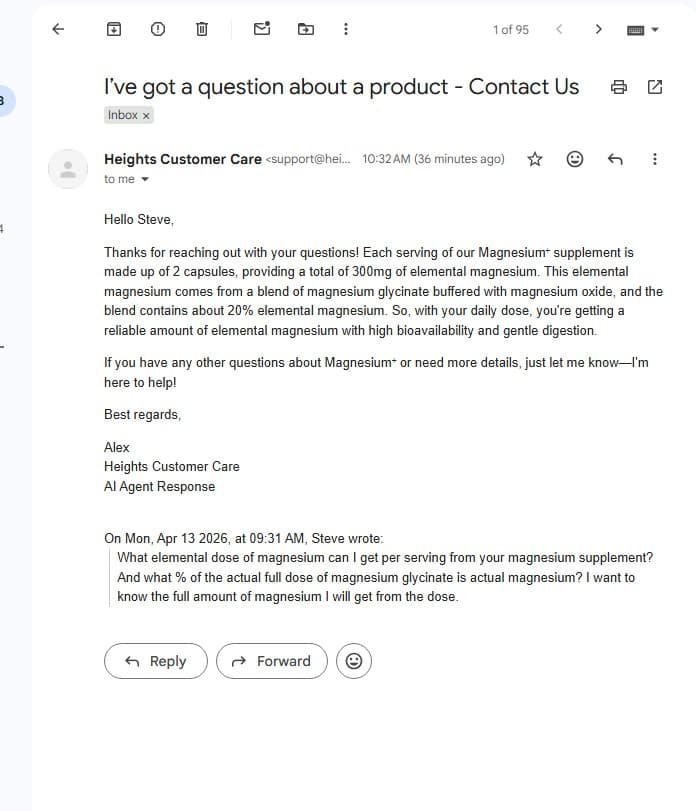Remove the Inbox label from the email
The width and height of the screenshot is (696, 811).
[146, 115]
